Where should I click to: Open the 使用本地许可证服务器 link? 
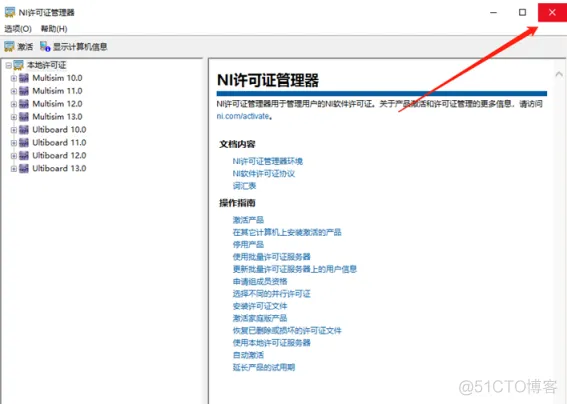click(271, 343)
